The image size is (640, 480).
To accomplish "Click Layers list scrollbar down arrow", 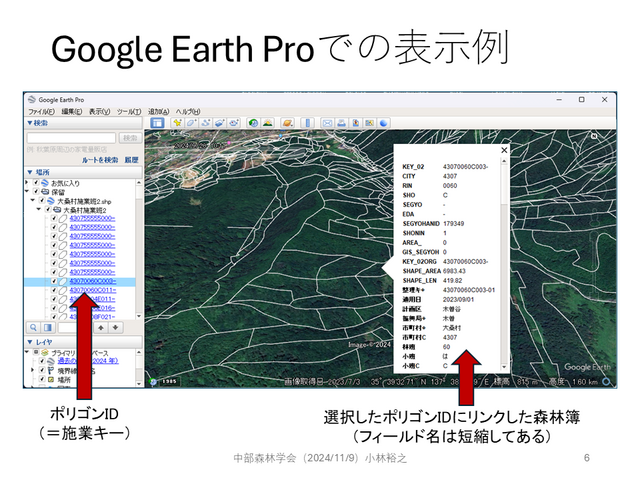I will coord(139,383).
